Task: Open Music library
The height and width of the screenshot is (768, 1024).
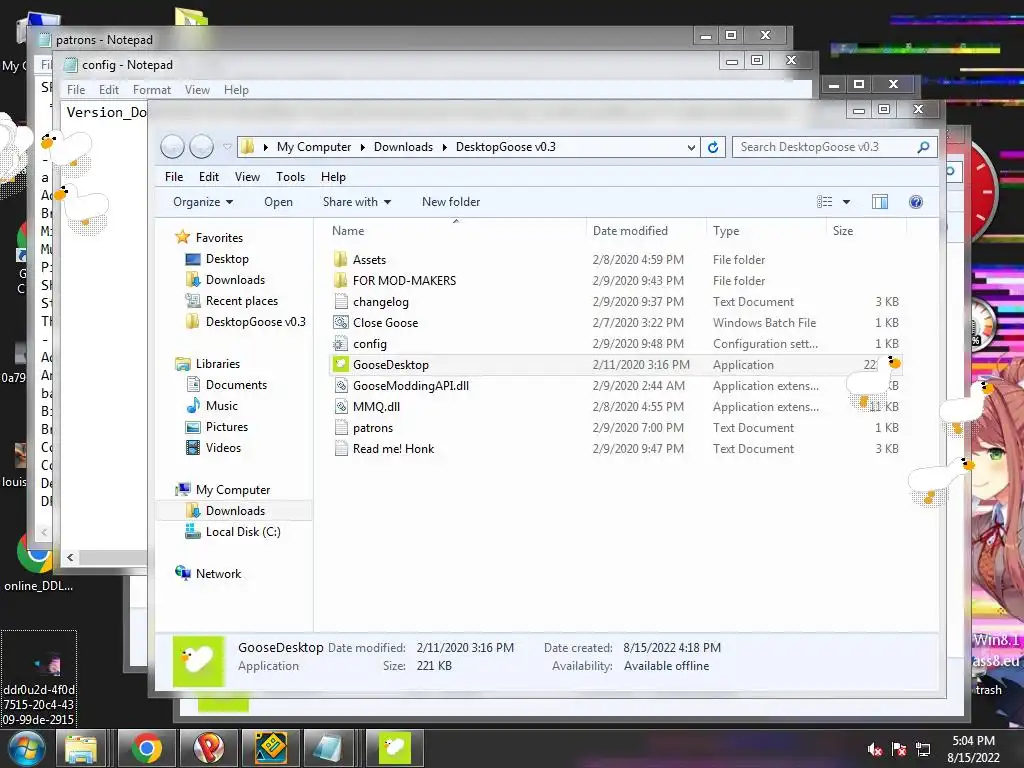Action: click(221, 406)
